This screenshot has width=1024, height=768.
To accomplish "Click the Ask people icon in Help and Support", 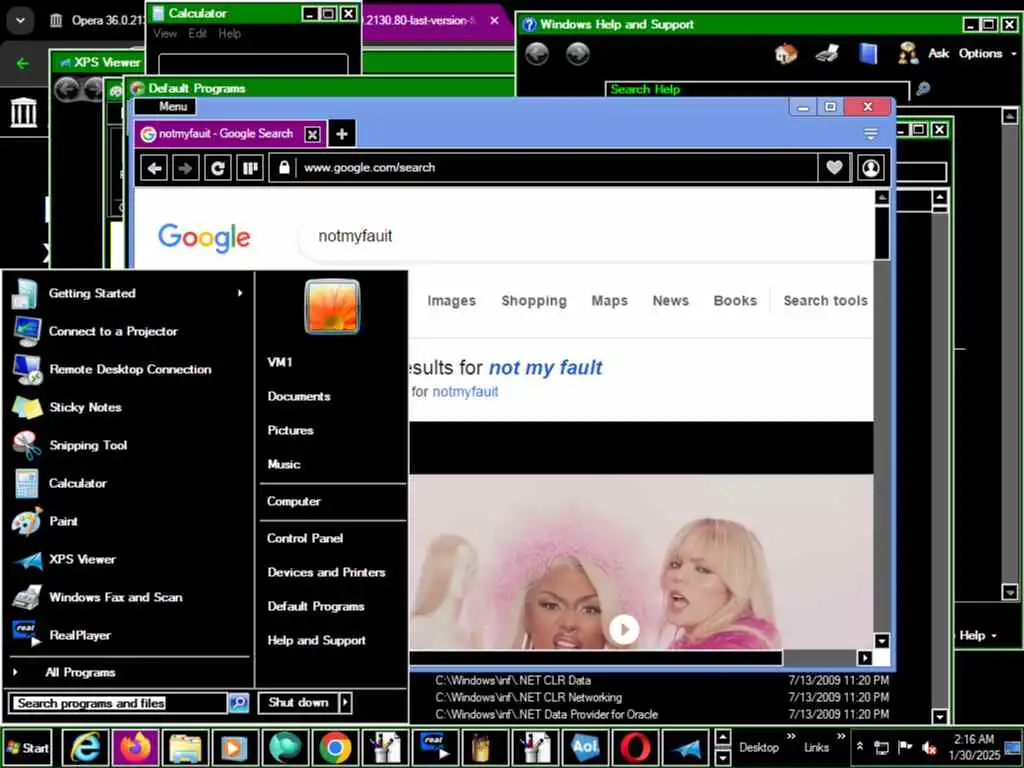I will pos(908,54).
